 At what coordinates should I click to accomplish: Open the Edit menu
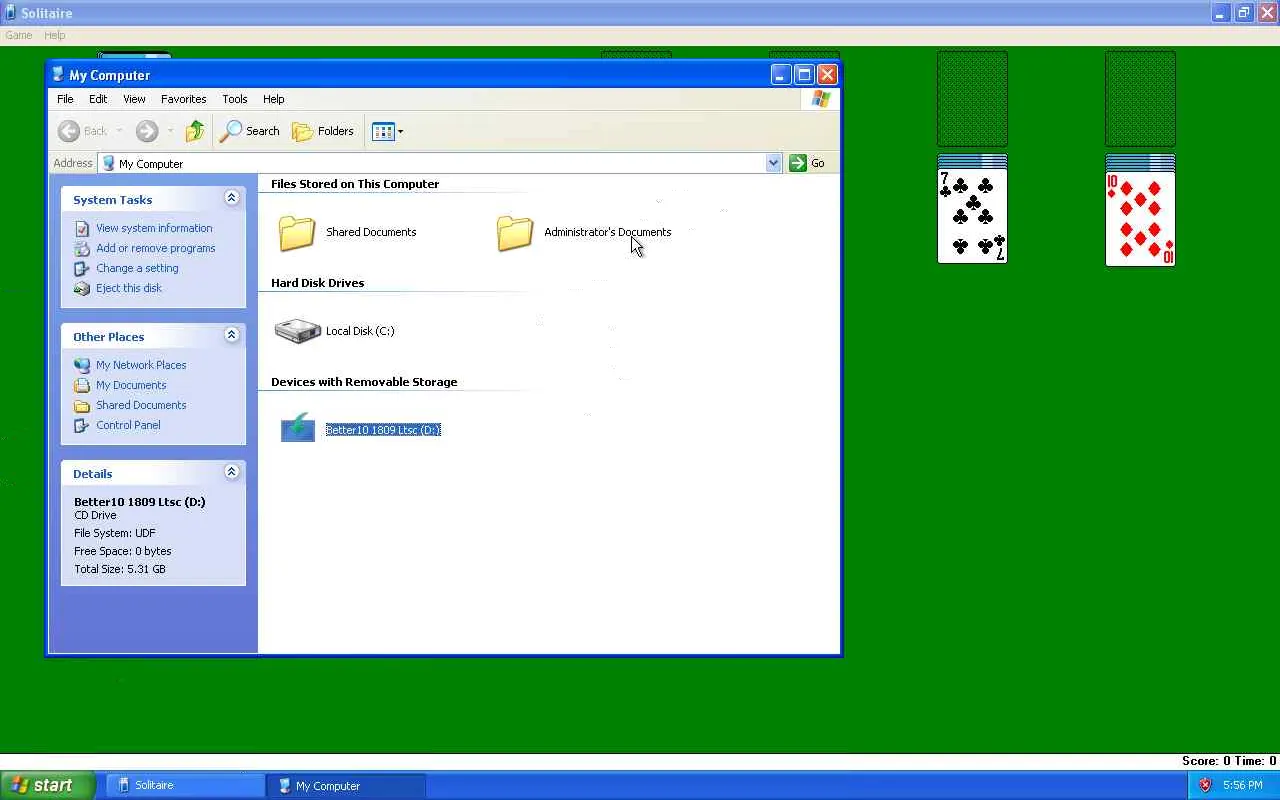98,99
